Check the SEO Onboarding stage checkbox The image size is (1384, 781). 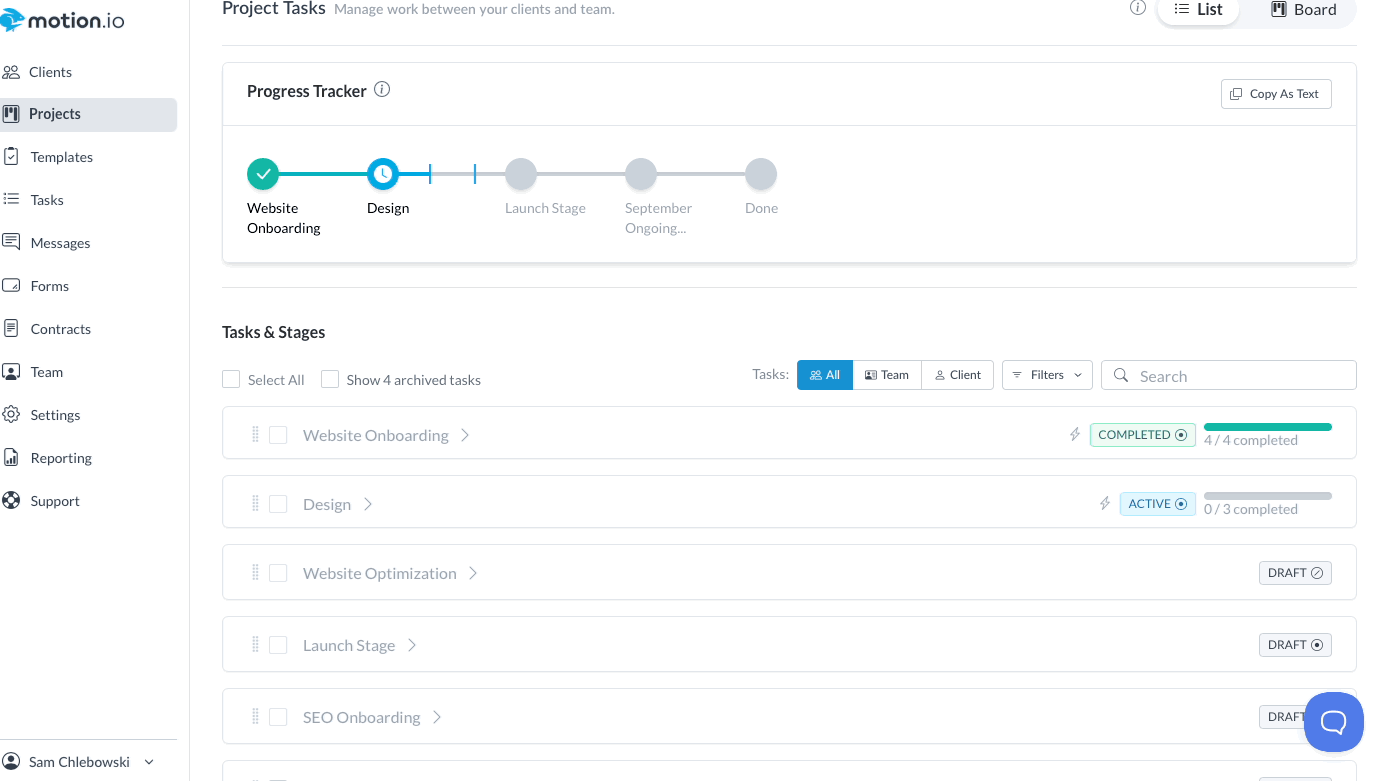tap(278, 717)
